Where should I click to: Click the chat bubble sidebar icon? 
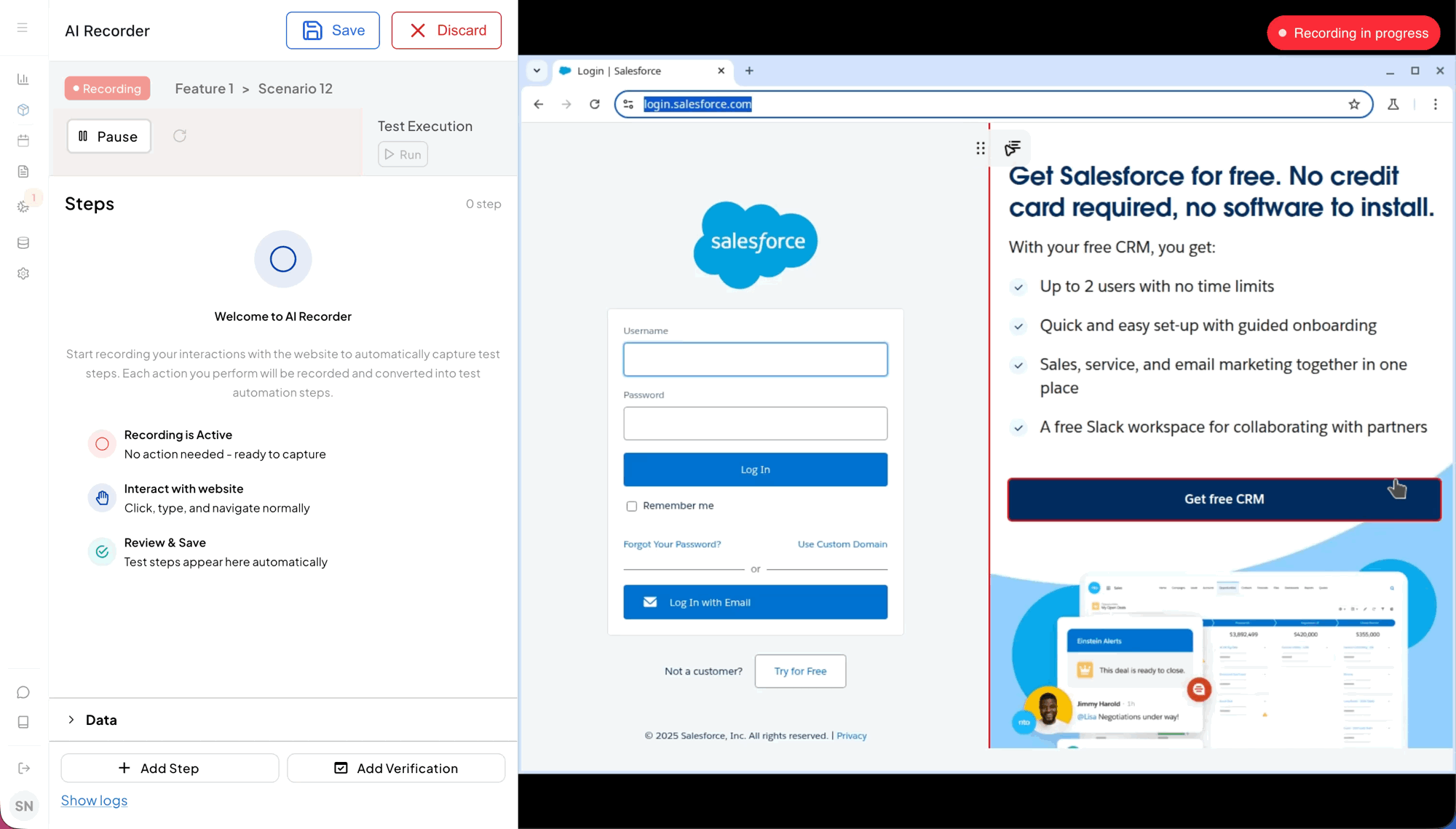coord(23,692)
